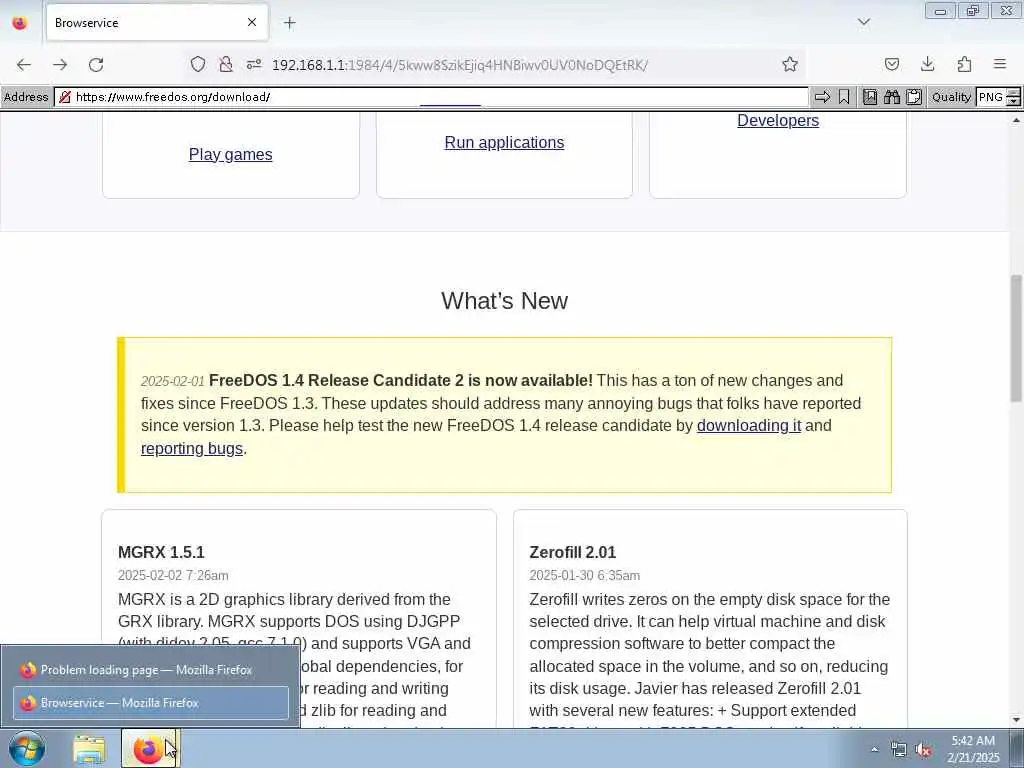Image resolution: width=1024 pixels, height=768 pixels.
Task: Click the insecure padlock icon in Address bar
Action: [65, 97]
